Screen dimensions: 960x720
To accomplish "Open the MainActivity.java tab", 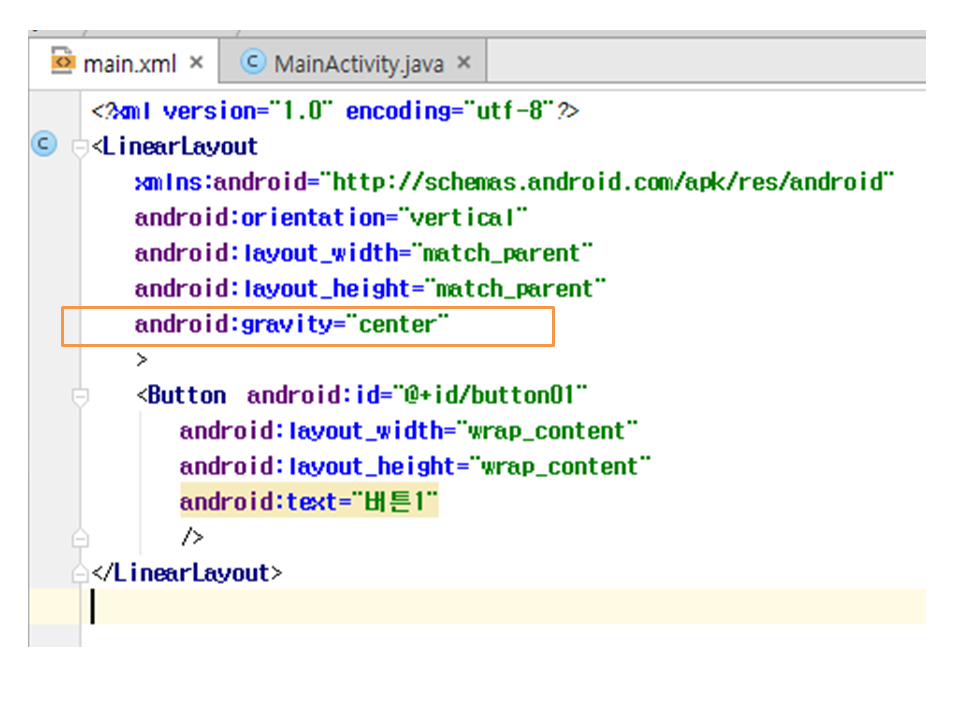I will point(359,63).
